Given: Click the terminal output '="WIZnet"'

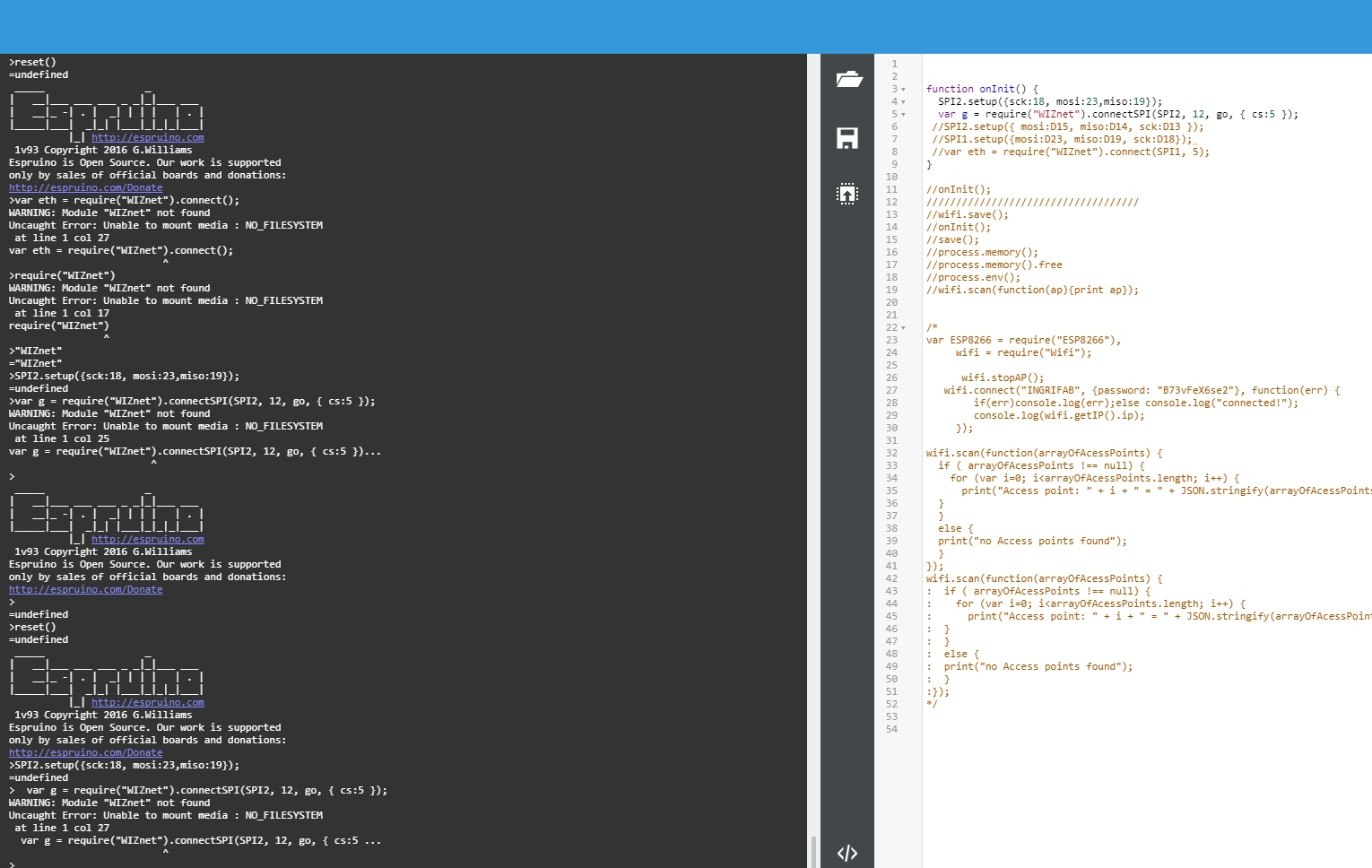Looking at the screenshot, I should 36,363.
